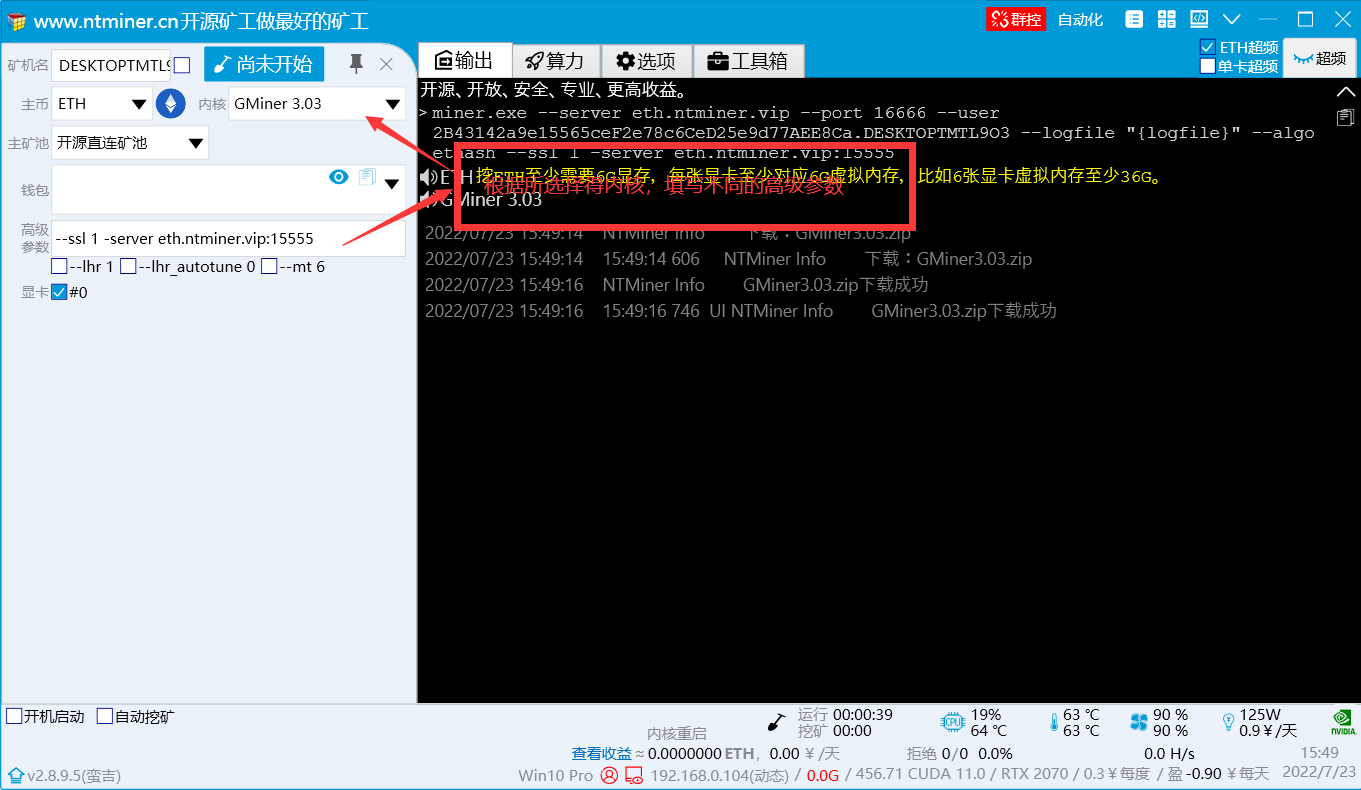Click the Ethereum coin logo icon

click(171, 104)
